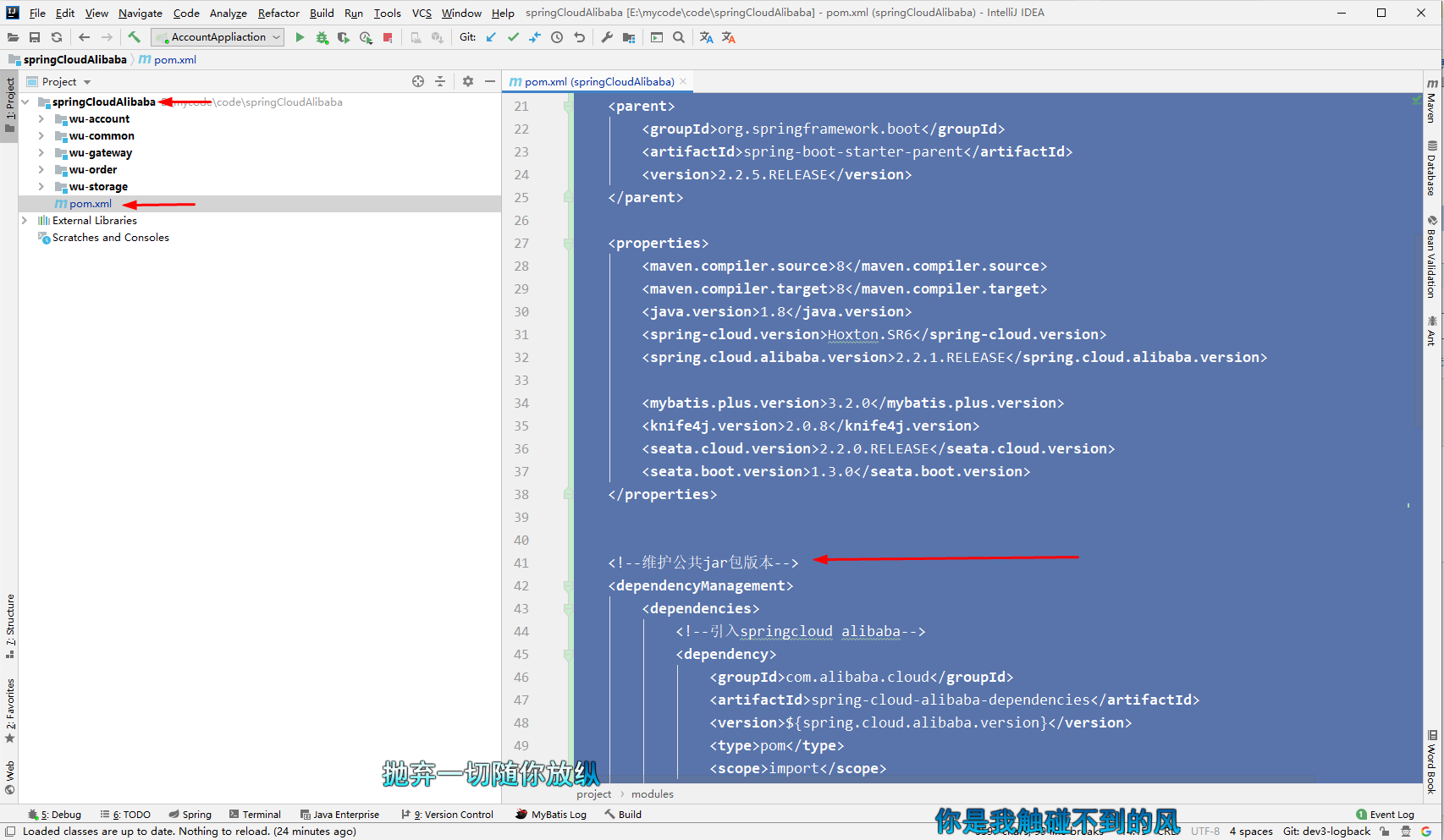Open Git history clock icon

pyautogui.click(x=557, y=37)
